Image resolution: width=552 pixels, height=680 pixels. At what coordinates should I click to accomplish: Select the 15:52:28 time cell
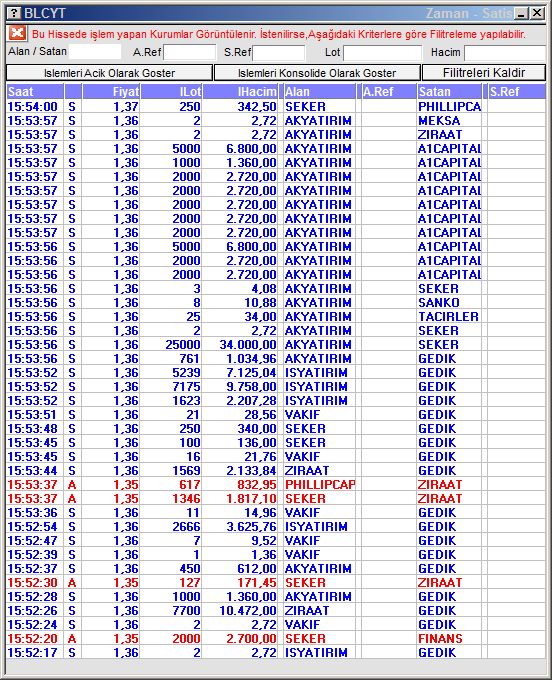(33, 597)
